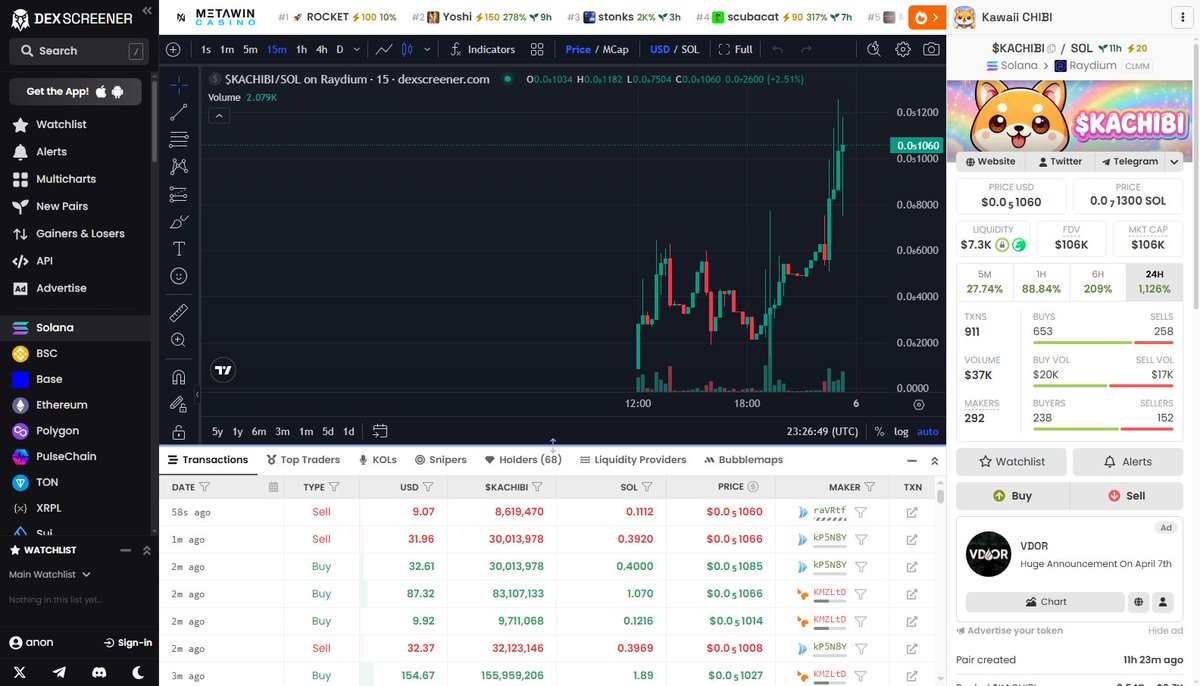Open the calendar icon in DATE column
Viewport: 1200px width, 686px height.
pyautogui.click(x=273, y=487)
